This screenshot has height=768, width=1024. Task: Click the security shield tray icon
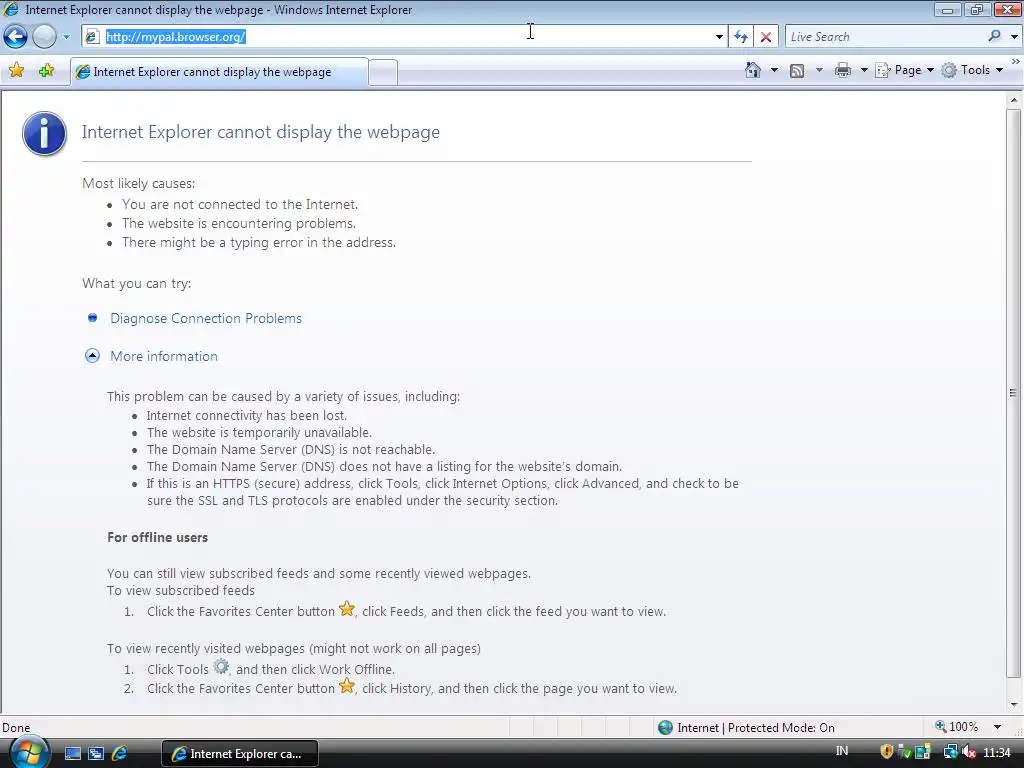886,752
